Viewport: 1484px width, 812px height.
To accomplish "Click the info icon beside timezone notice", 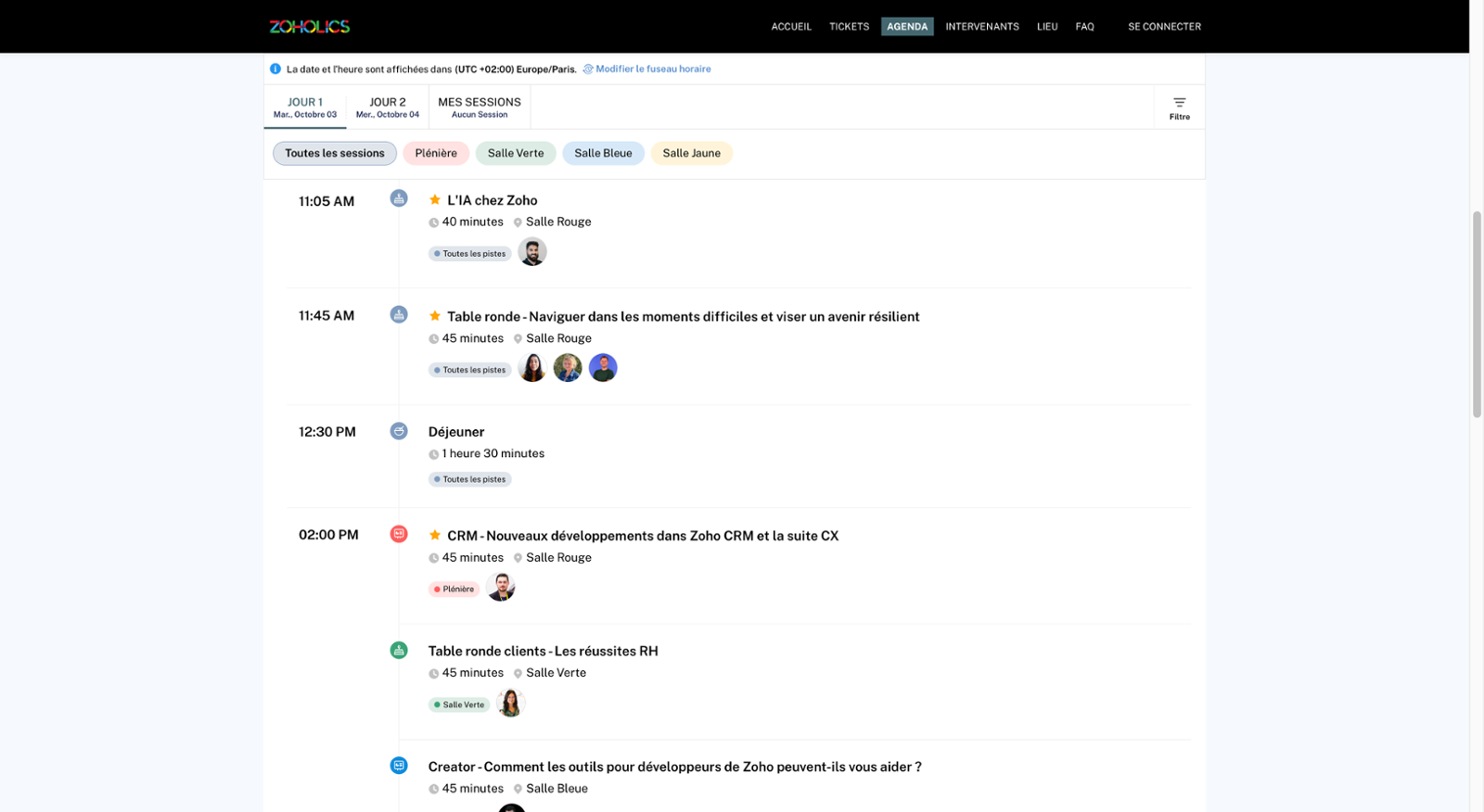I will coord(275,69).
